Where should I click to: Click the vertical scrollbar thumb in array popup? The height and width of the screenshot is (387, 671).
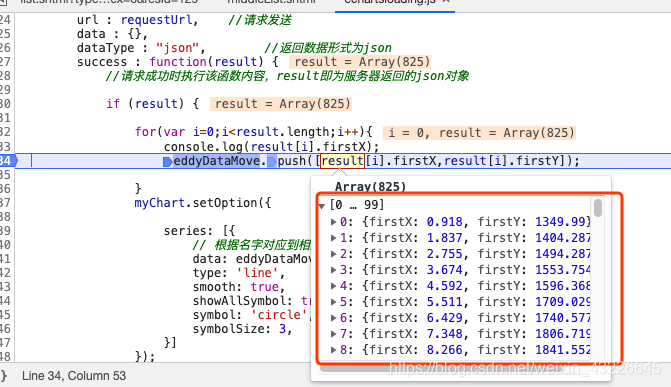pyautogui.click(x=598, y=208)
